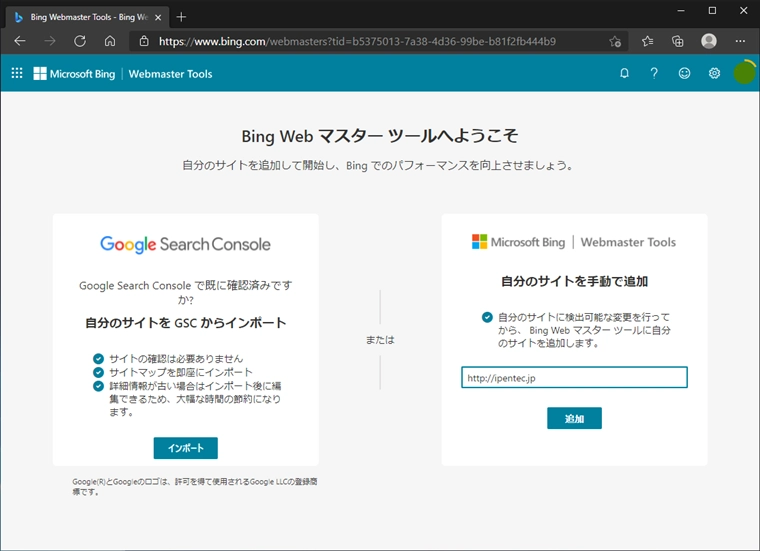Open the Microsoft apps grid launcher
The width and height of the screenshot is (760, 551).
point(17,73)
